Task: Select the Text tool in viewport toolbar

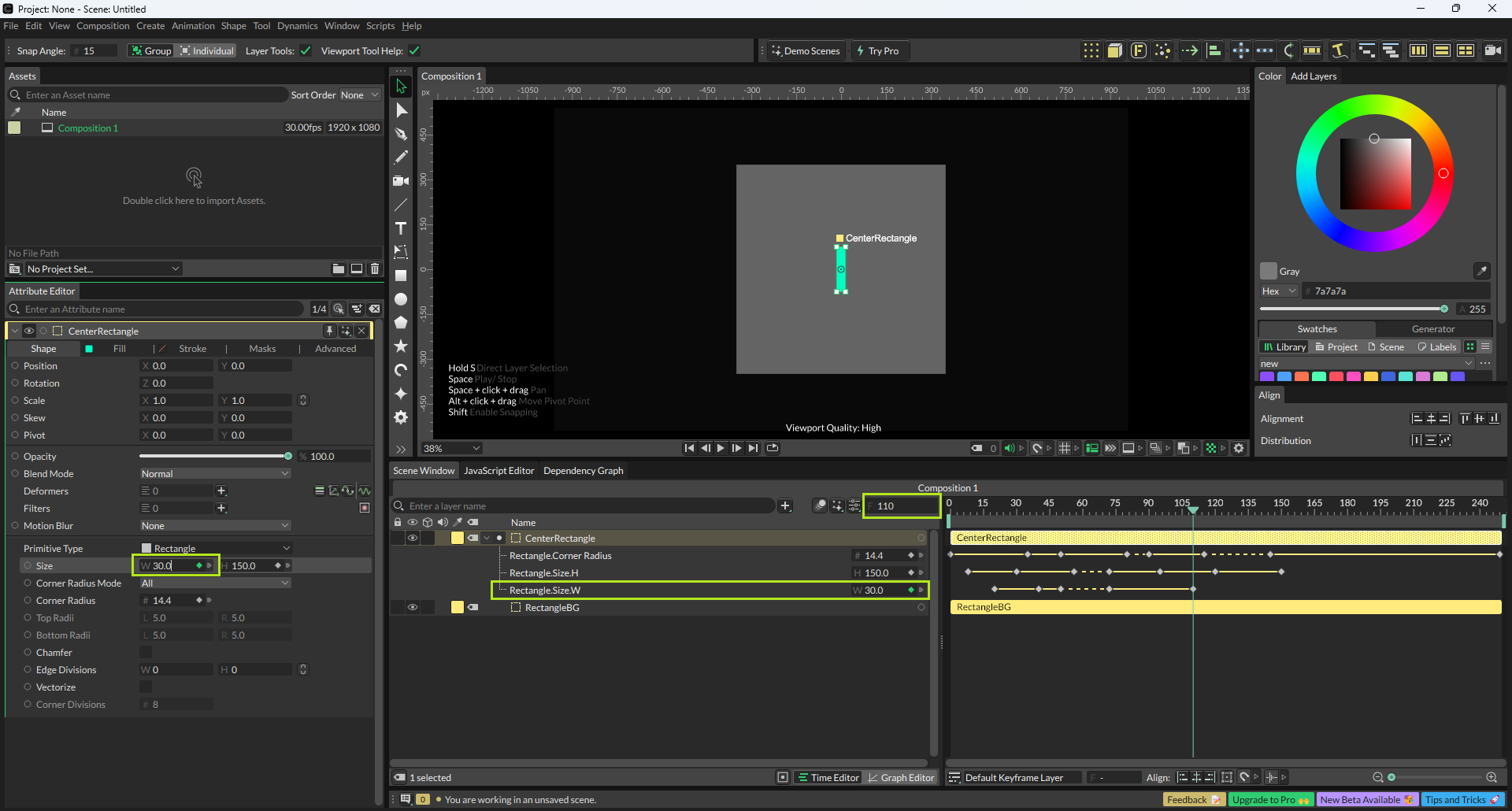Action: [x=401, y=228]
